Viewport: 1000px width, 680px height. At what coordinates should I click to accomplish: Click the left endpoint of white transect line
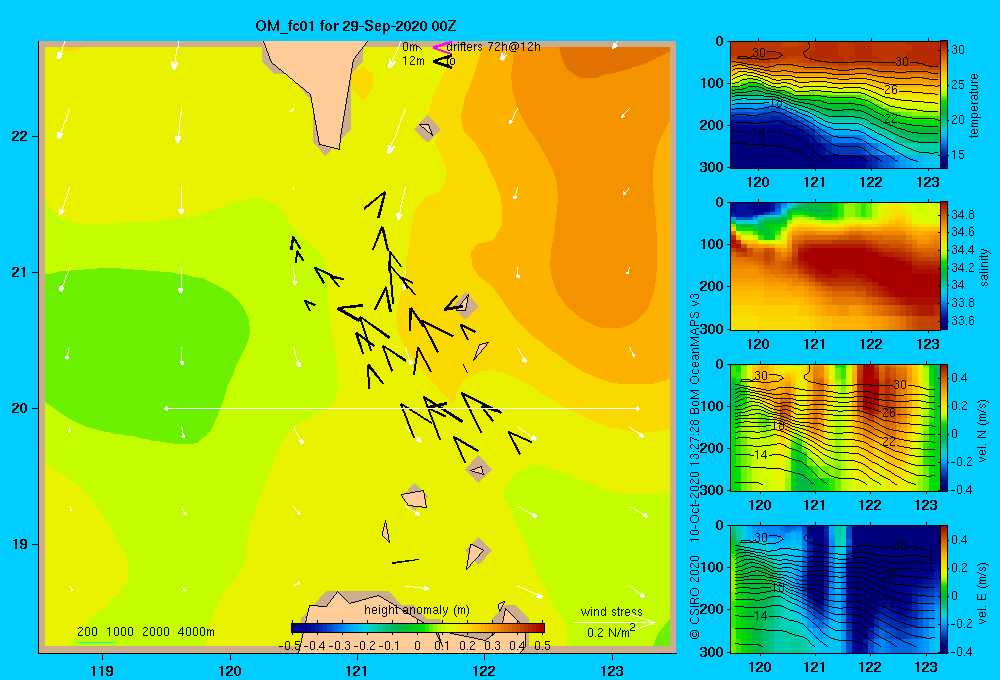click(x=166, y=408)
